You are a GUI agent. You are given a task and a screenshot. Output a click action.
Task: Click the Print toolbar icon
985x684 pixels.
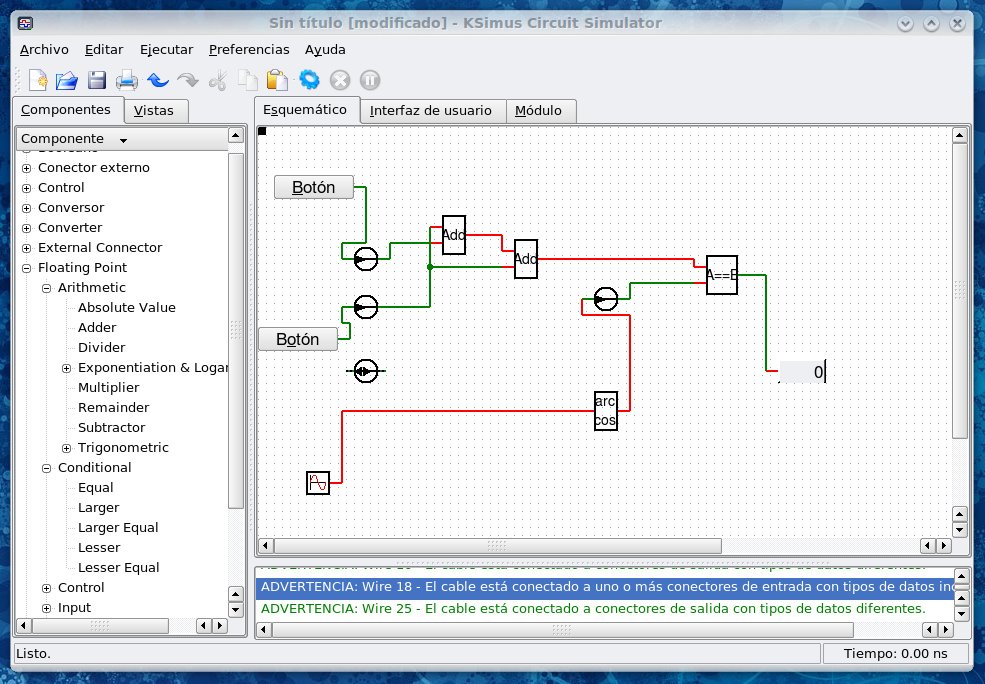[x=126, y=80]
